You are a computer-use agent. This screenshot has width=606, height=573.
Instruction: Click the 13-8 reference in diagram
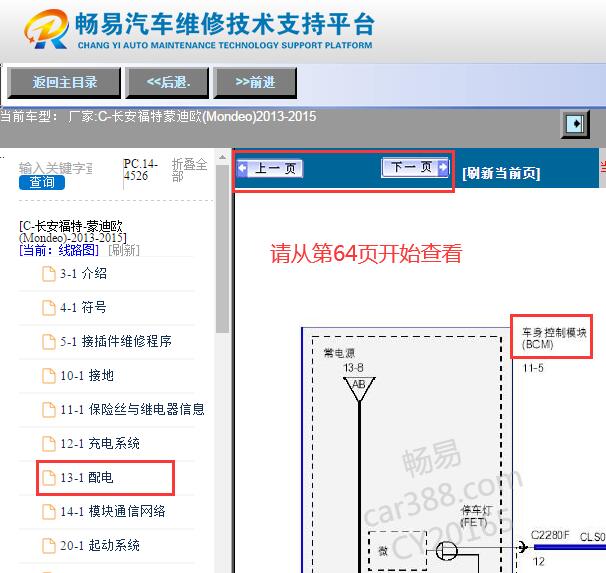click(x=353, y=367)
